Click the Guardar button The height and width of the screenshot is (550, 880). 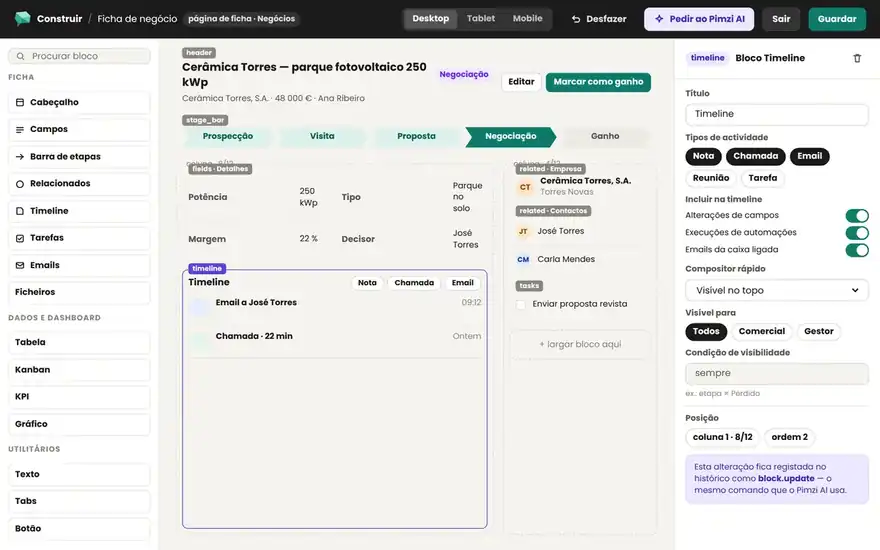coord(837,19)
